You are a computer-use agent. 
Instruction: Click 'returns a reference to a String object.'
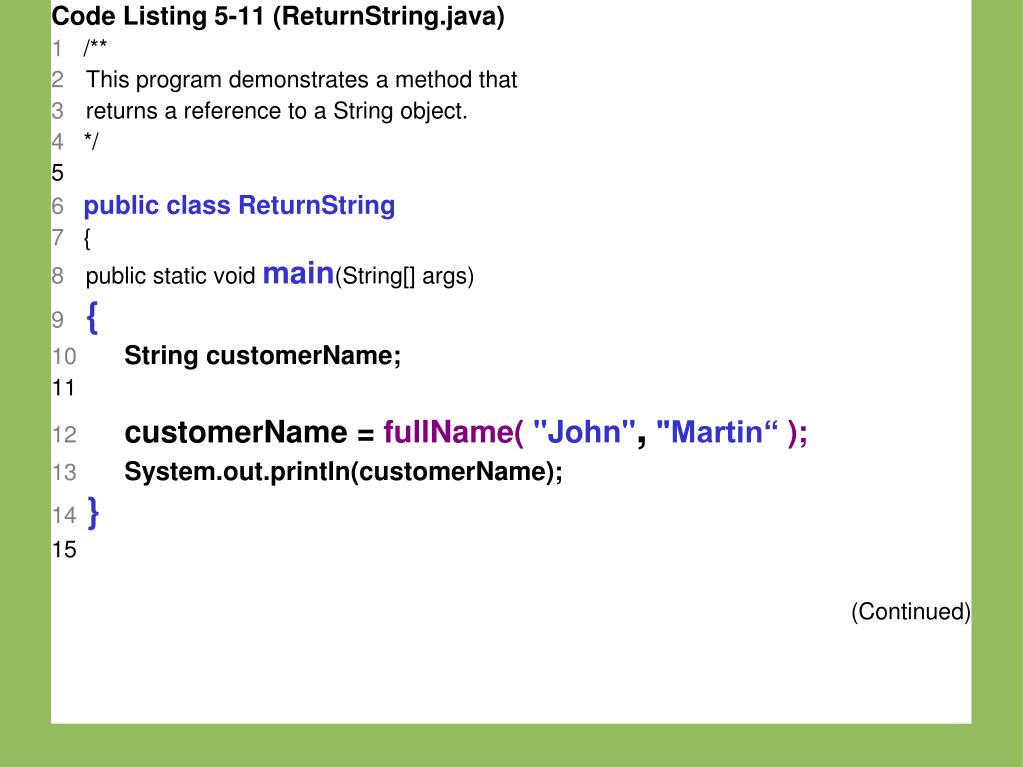[x=277, y=111]
